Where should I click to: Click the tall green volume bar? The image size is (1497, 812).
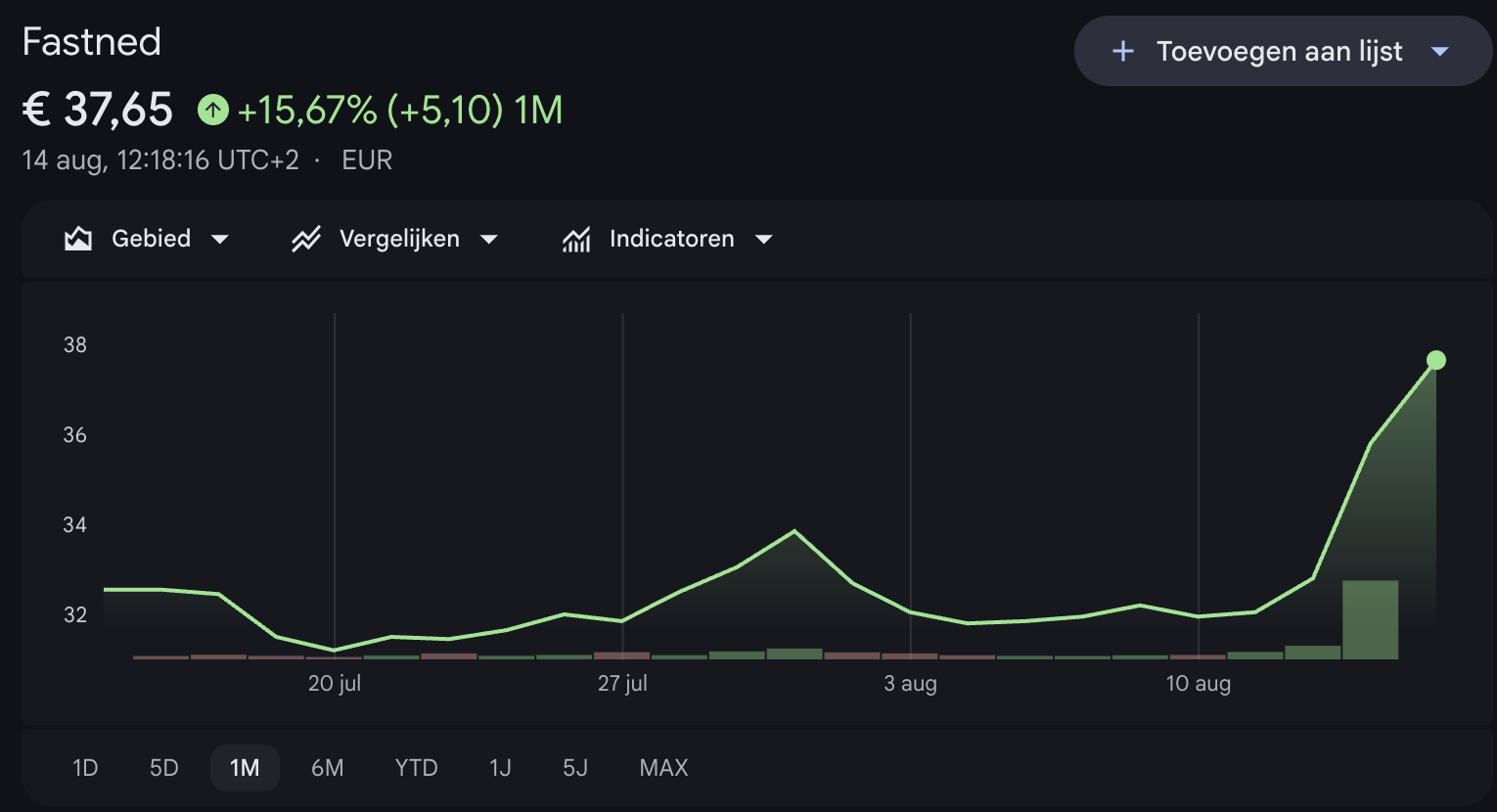pyautogui.click(x=1370, y=619)
